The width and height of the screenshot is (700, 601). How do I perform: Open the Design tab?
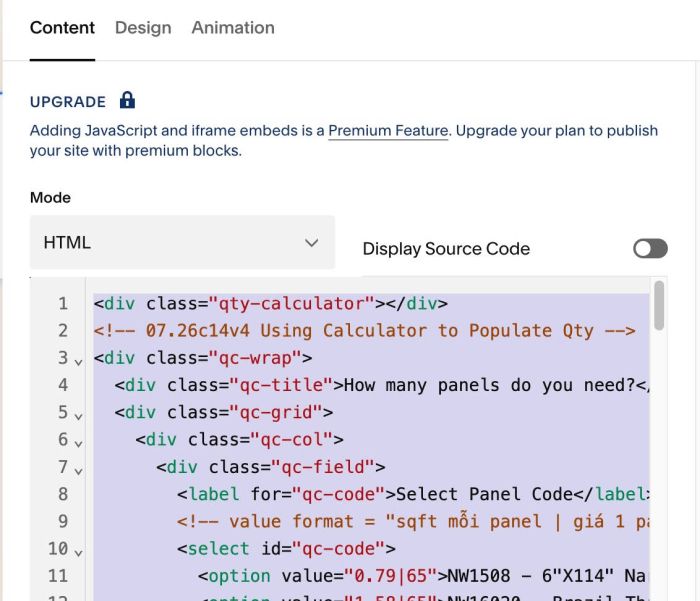pyautogui.click(x=143, y=28)
